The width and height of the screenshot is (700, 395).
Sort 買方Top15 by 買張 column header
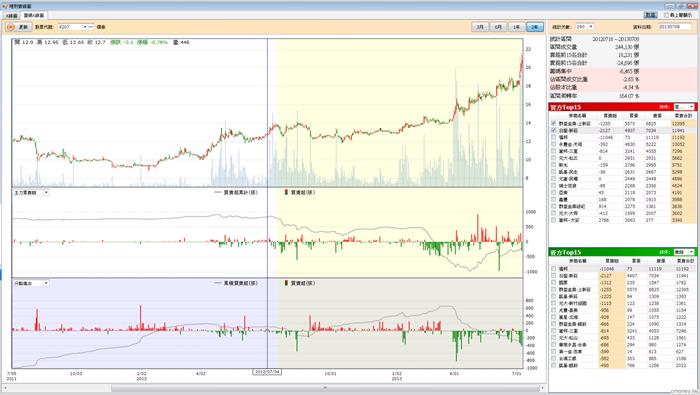coord(634,116)
